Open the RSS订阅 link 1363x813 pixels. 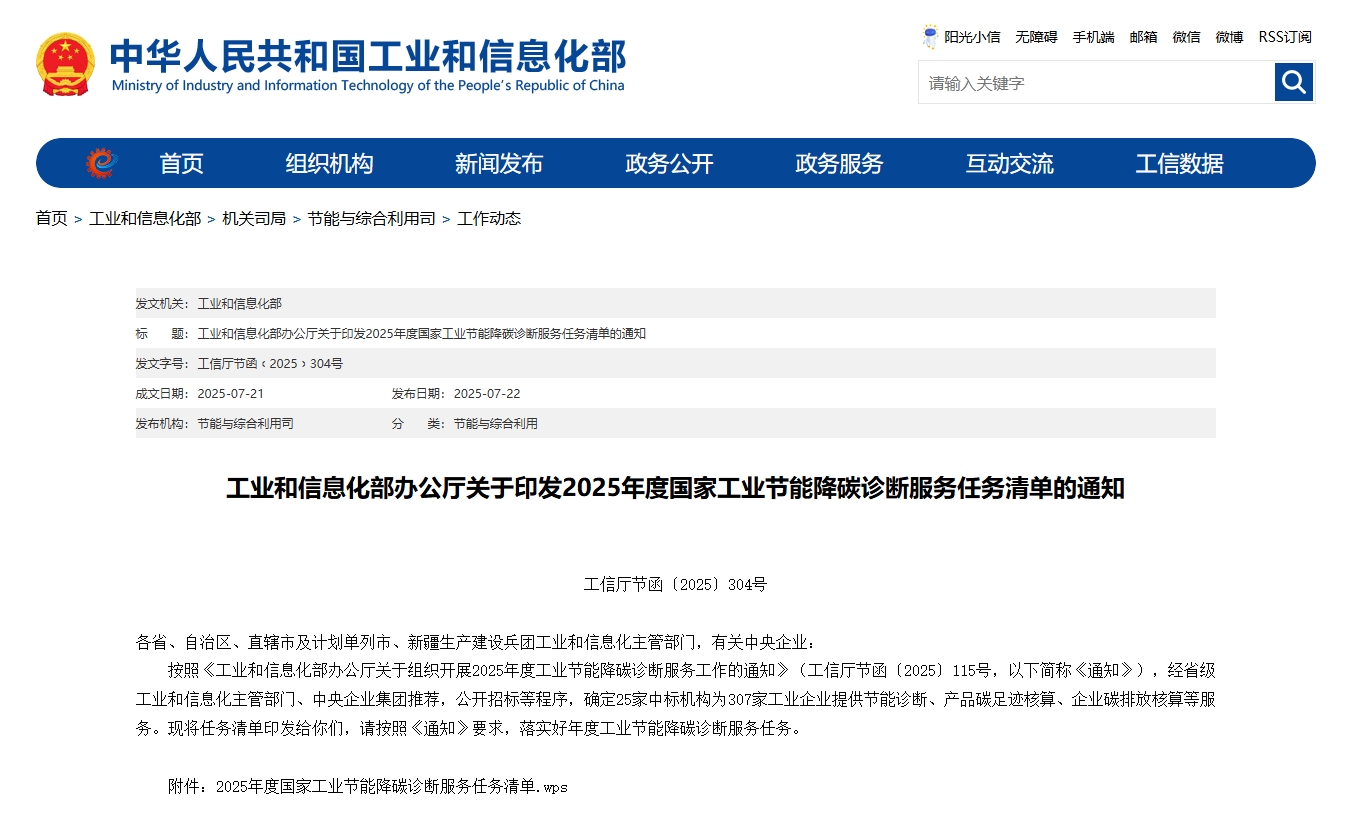coord(1284,37)
